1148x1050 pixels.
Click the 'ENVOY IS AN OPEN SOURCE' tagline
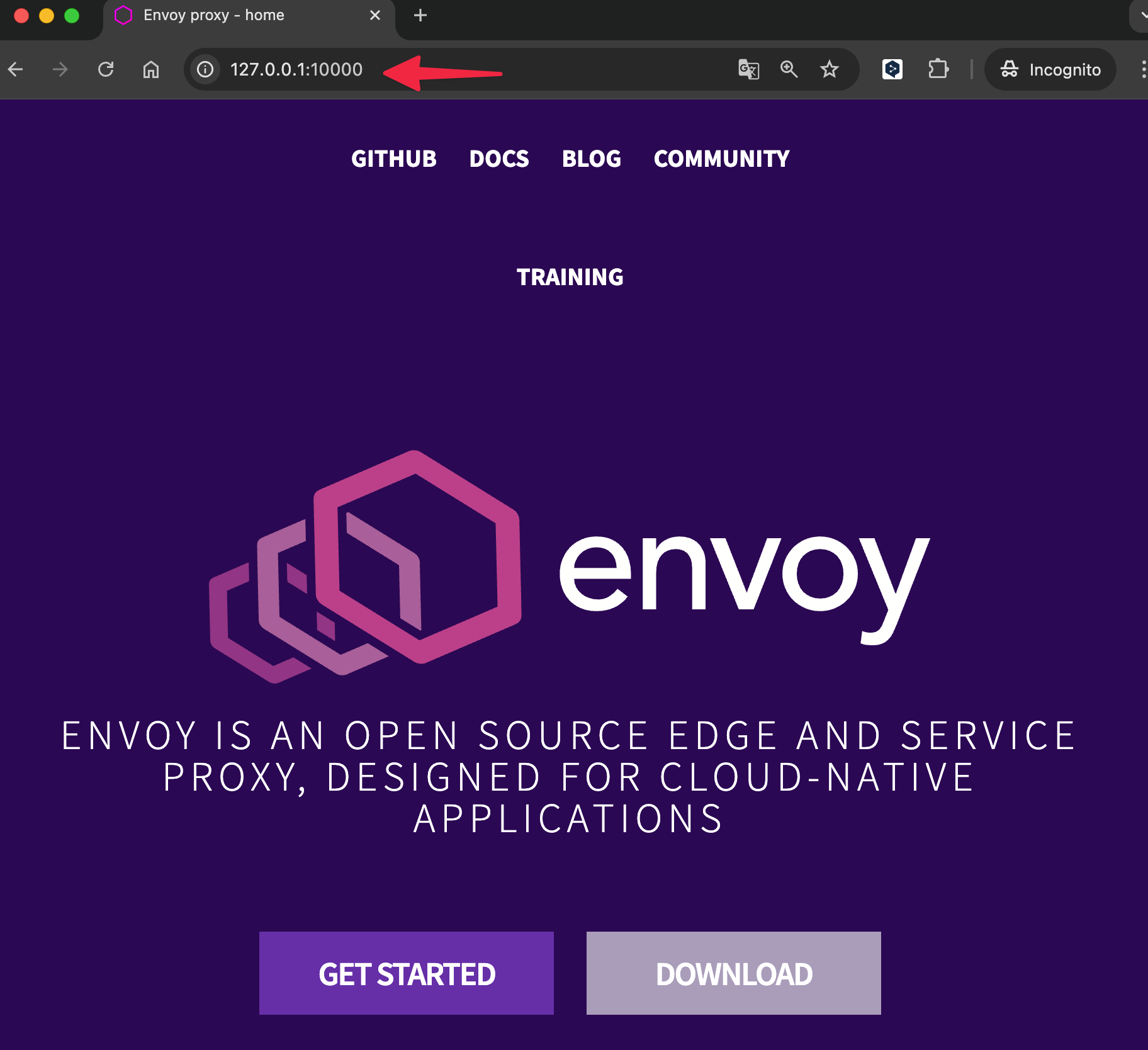point(569,777)
